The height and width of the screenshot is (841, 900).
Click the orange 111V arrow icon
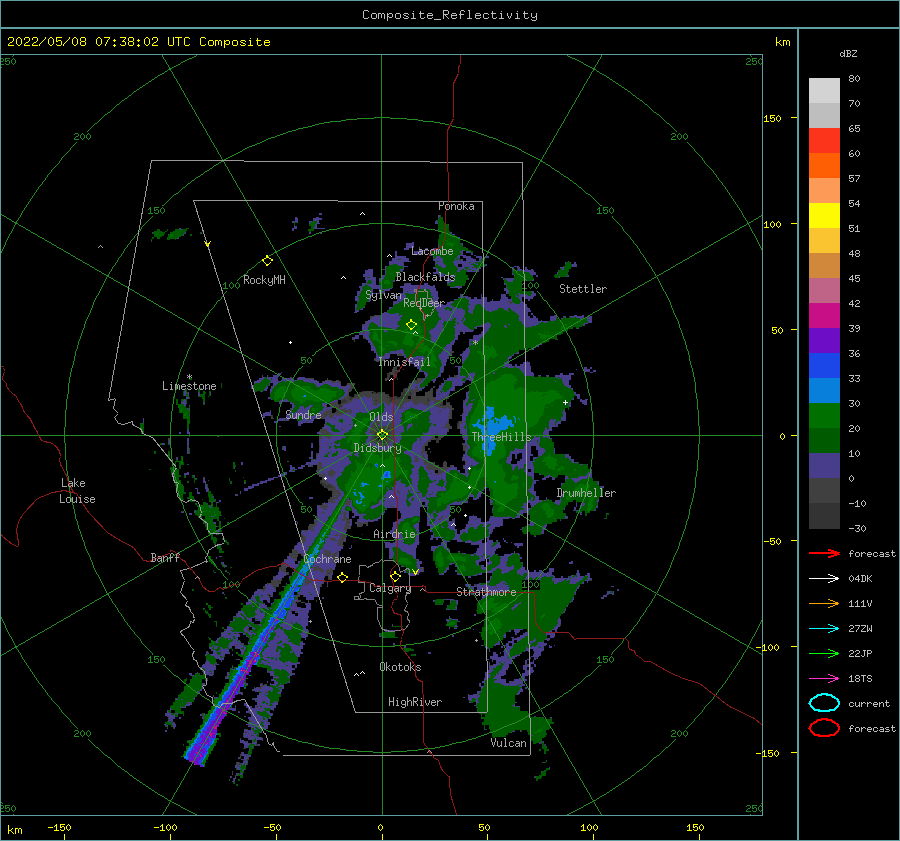824,603
